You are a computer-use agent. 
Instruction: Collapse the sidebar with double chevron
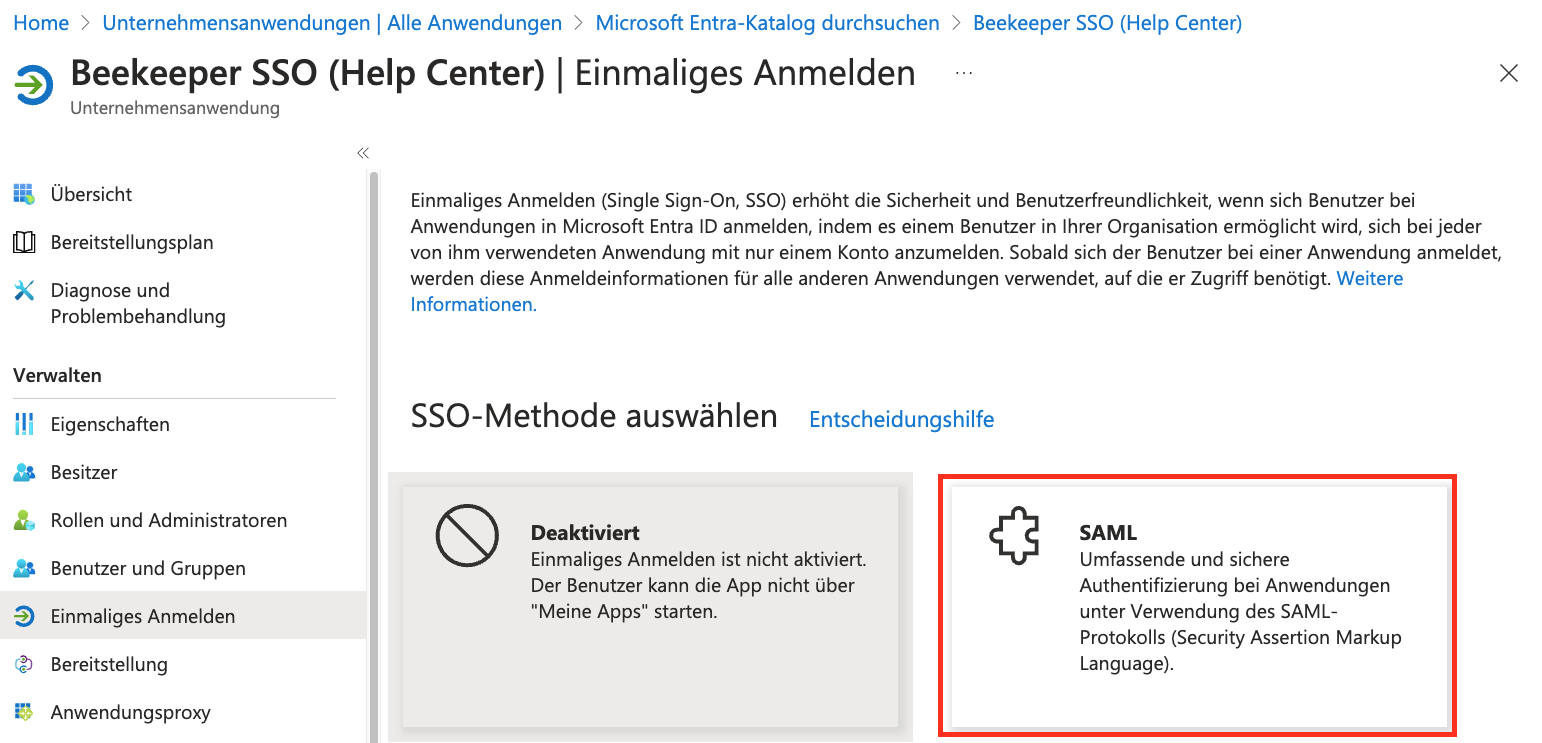363,153
